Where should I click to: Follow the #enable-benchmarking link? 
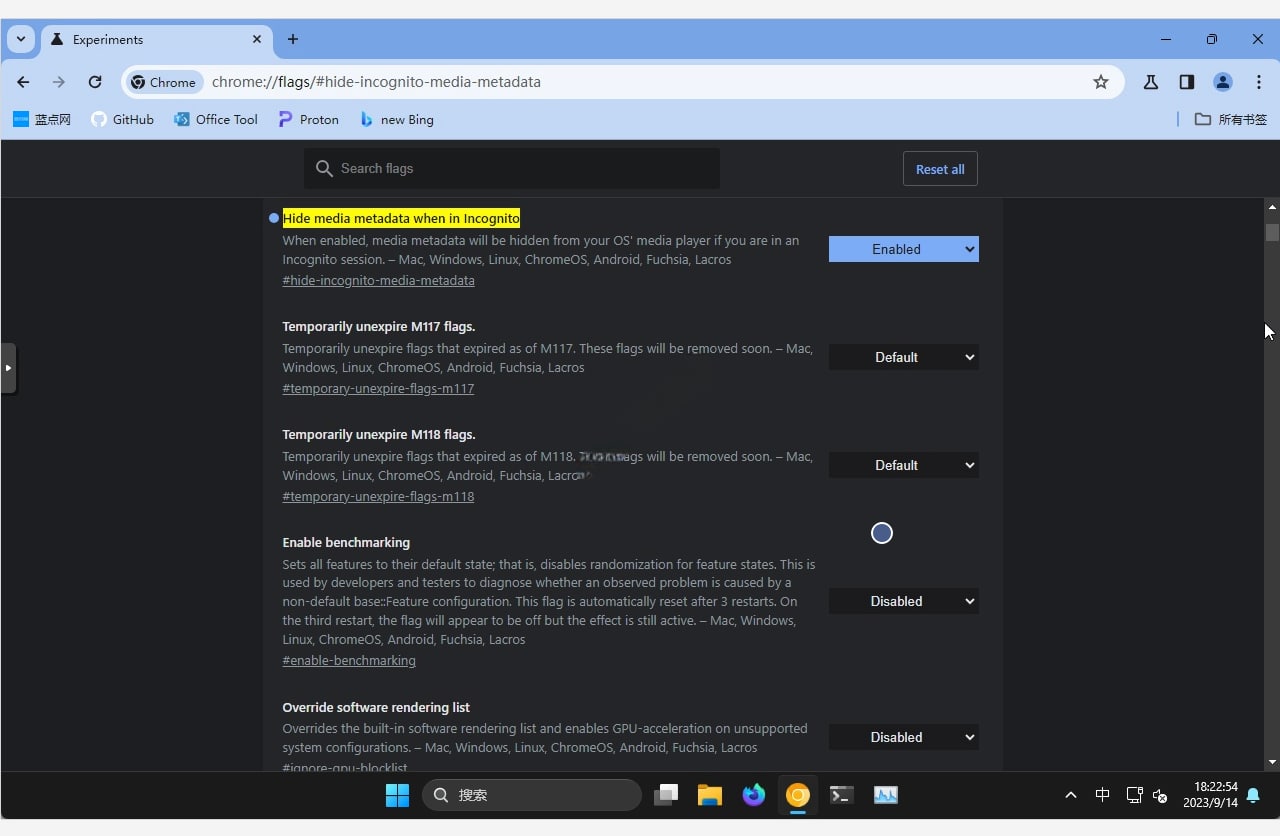click(x=349, y=660)
